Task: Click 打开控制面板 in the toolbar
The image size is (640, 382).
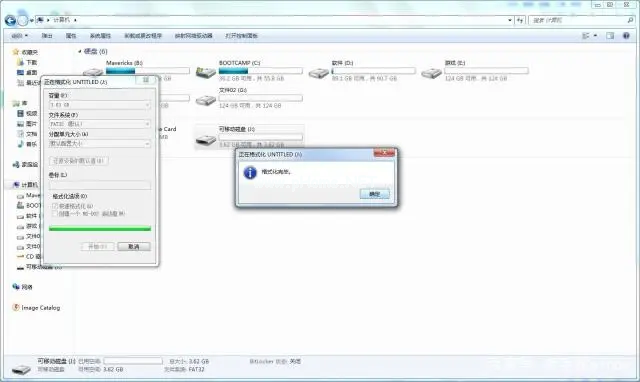Action: (x=242, y=36)
